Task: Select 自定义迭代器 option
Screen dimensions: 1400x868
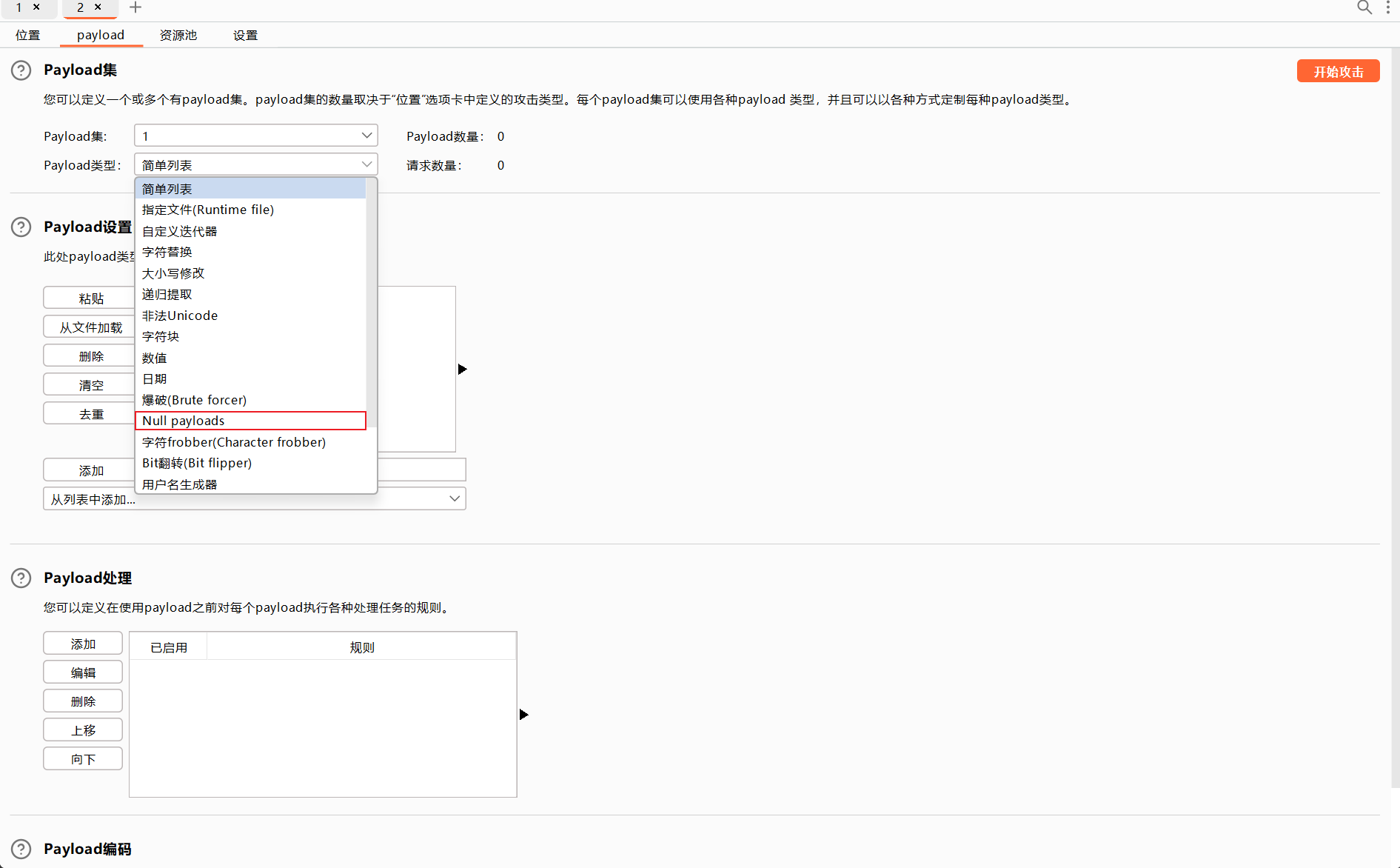Action: (251, 231)
